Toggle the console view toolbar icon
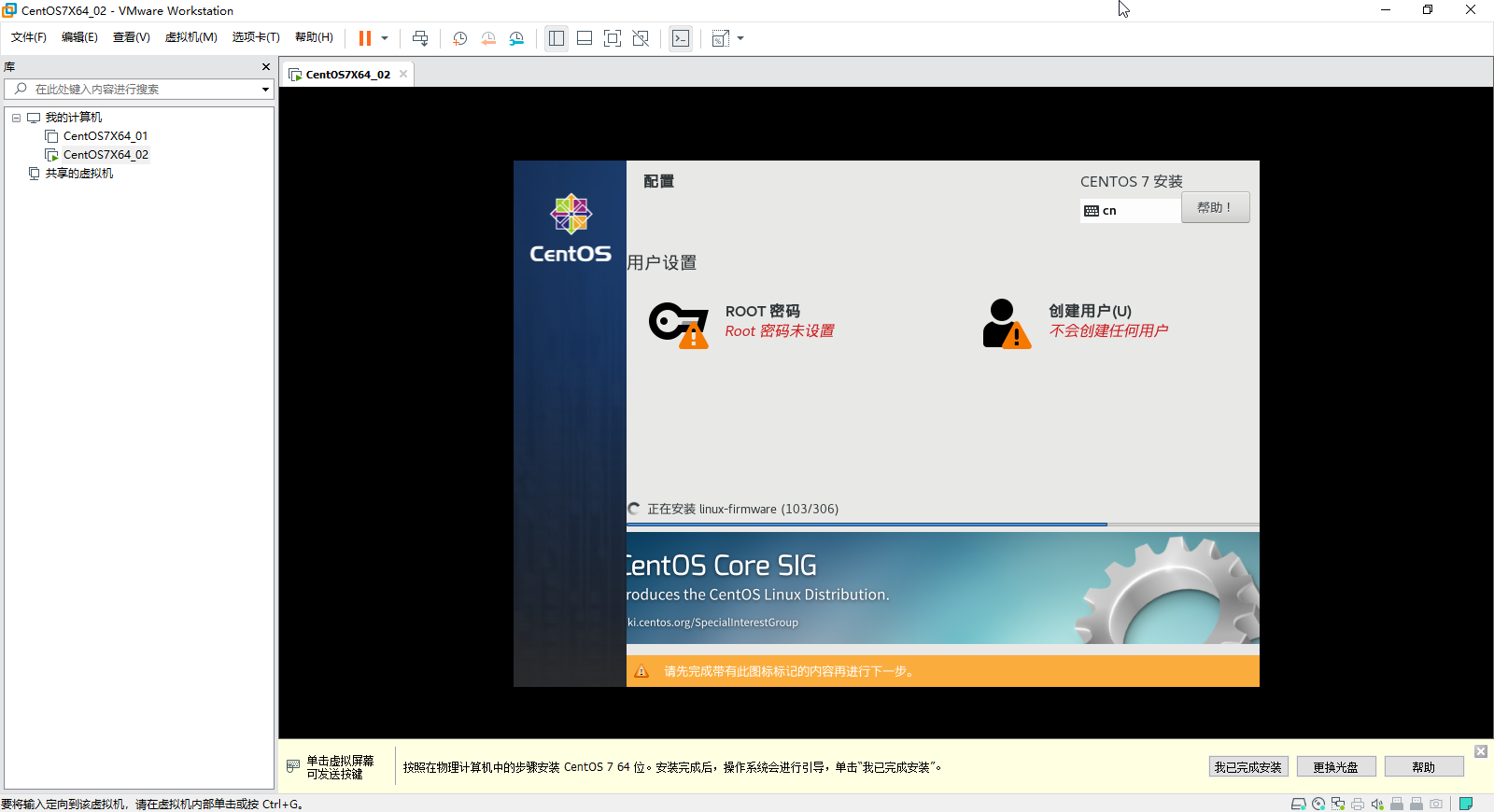Image resolution: width=1494 pixels, height=812 pixels. pyautogui.click(x=681, y=38)
